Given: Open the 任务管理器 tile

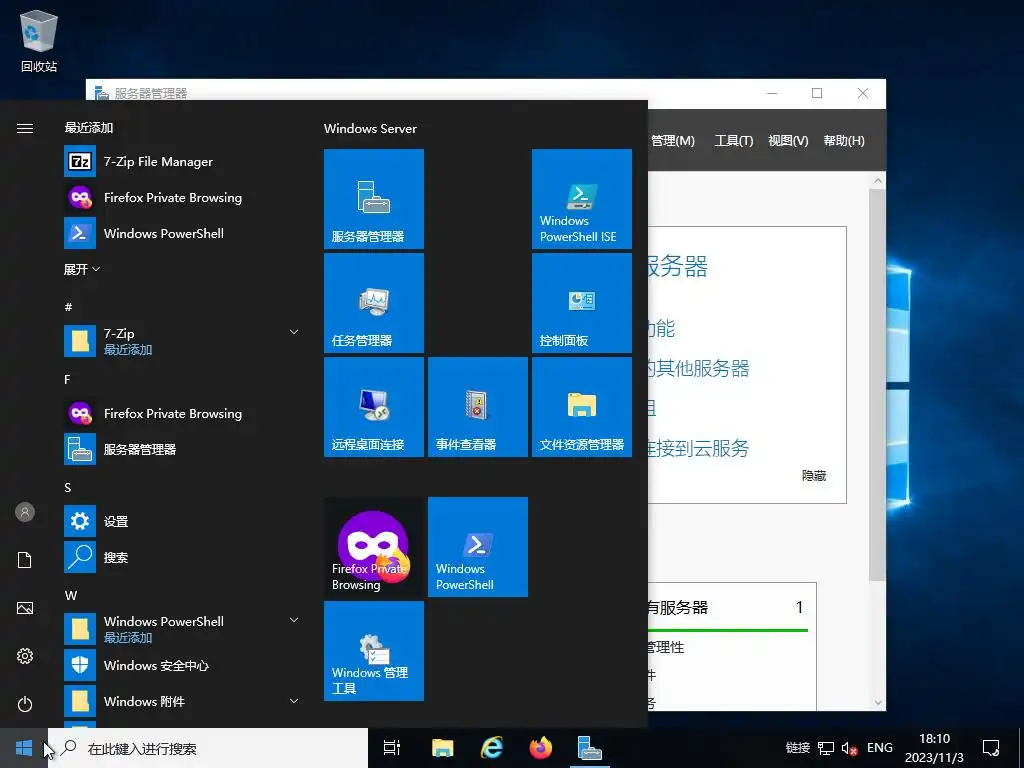Looking at the screenshot, I should tap(374, 302).
